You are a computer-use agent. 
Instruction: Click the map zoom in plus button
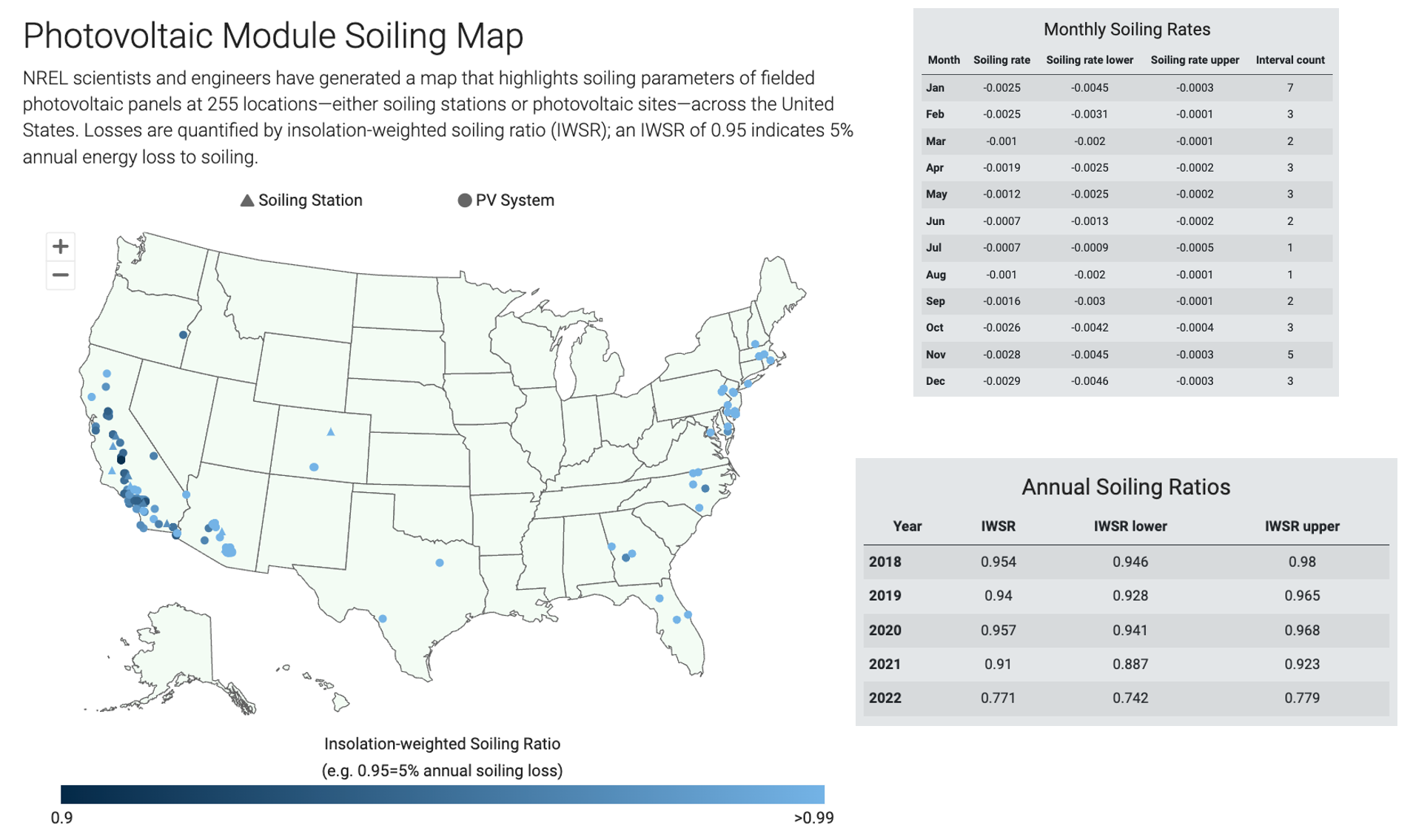coord(61,246)
